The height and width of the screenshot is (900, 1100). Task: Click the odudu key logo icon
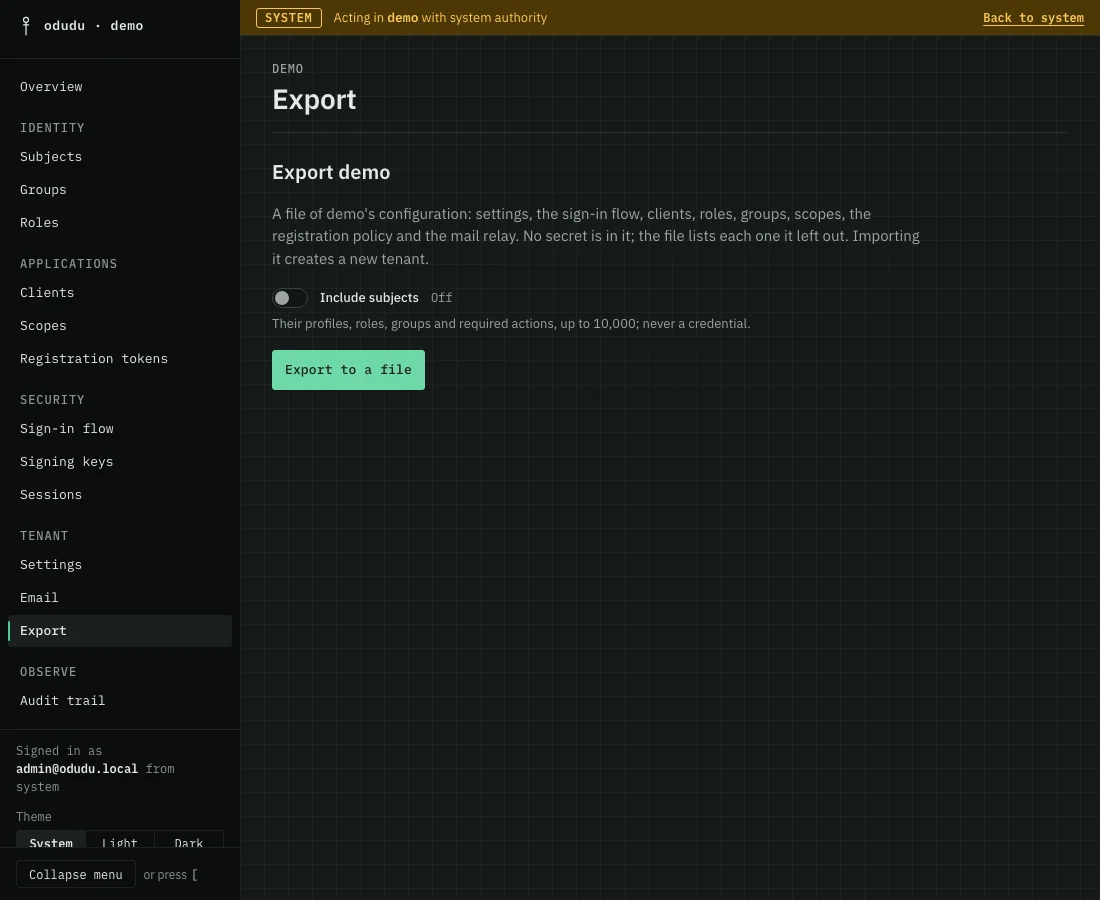pyautogui.click(x=26, y=26)
